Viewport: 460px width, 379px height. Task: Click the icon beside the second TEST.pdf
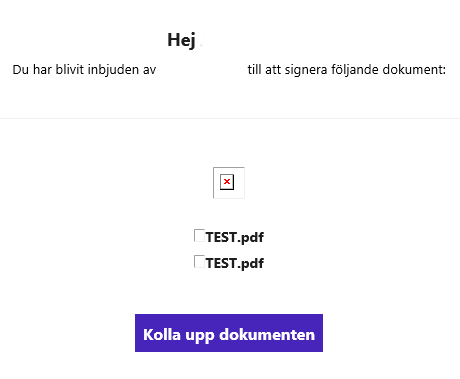199,261
